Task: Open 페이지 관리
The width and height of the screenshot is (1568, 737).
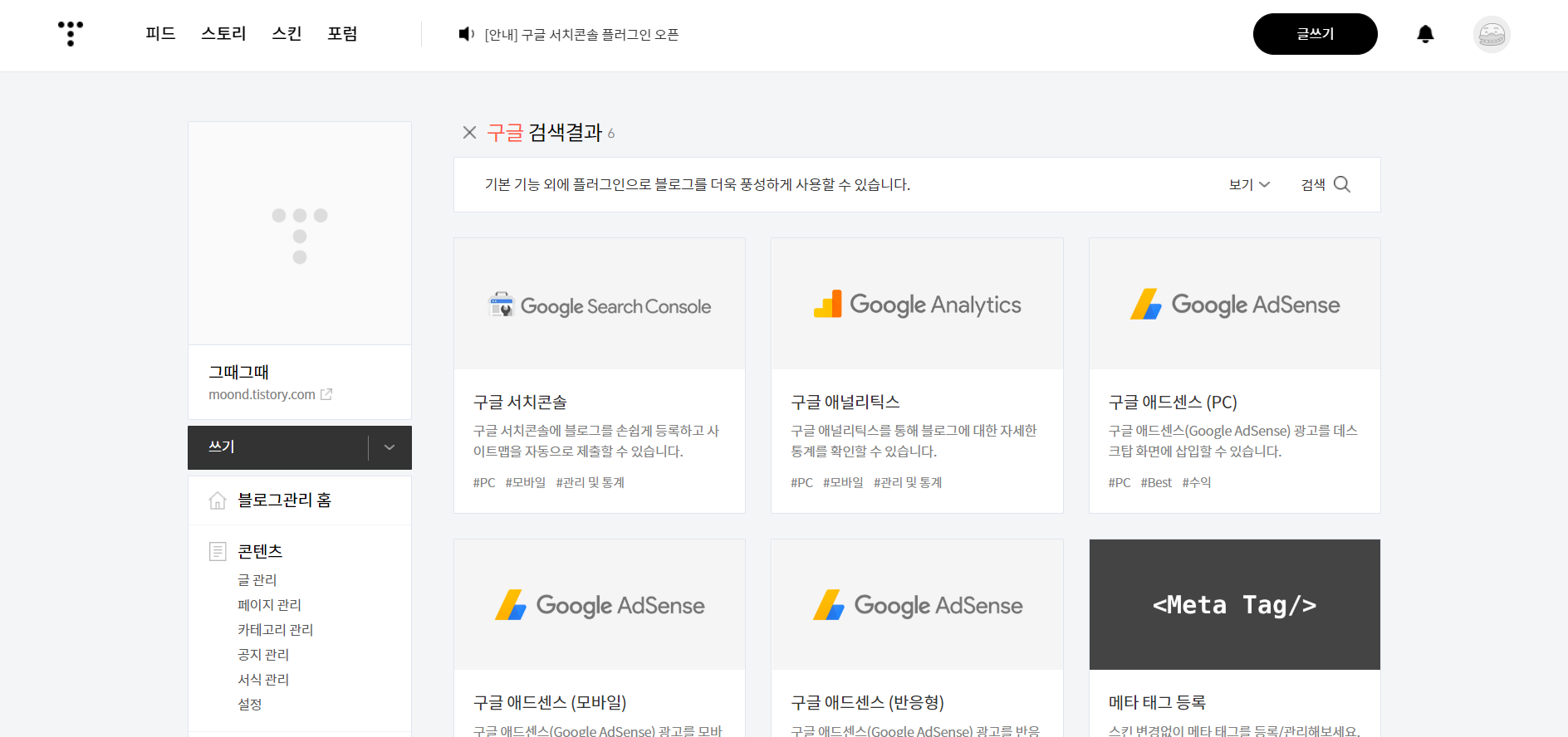Action: tap(269, 605)
